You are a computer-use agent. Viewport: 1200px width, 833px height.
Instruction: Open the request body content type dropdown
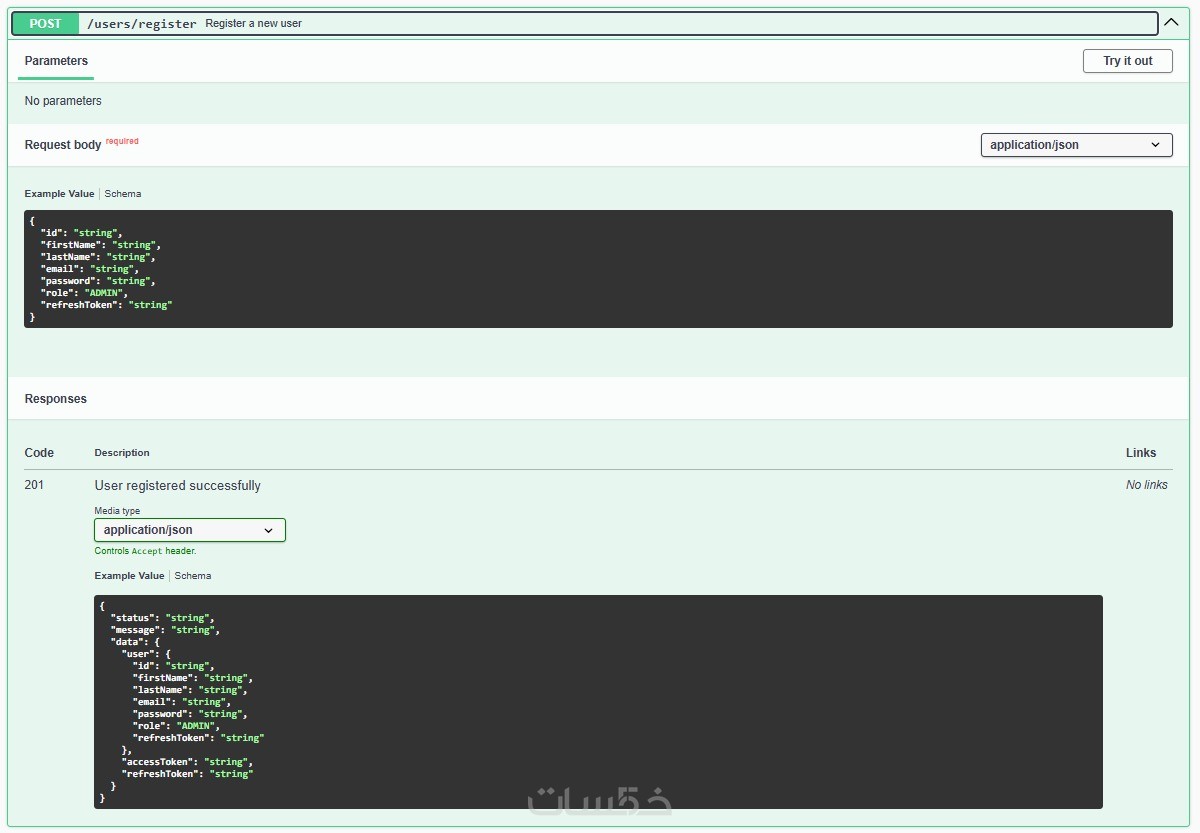click(x=1076, y=145)
